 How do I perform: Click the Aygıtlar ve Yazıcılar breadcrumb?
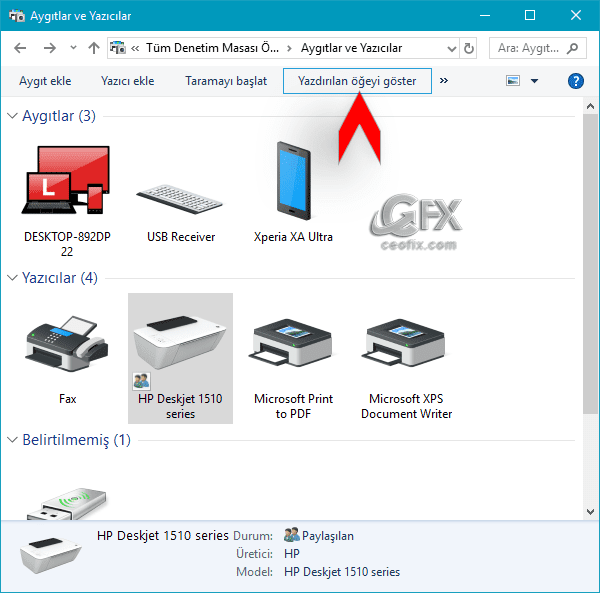351,48
